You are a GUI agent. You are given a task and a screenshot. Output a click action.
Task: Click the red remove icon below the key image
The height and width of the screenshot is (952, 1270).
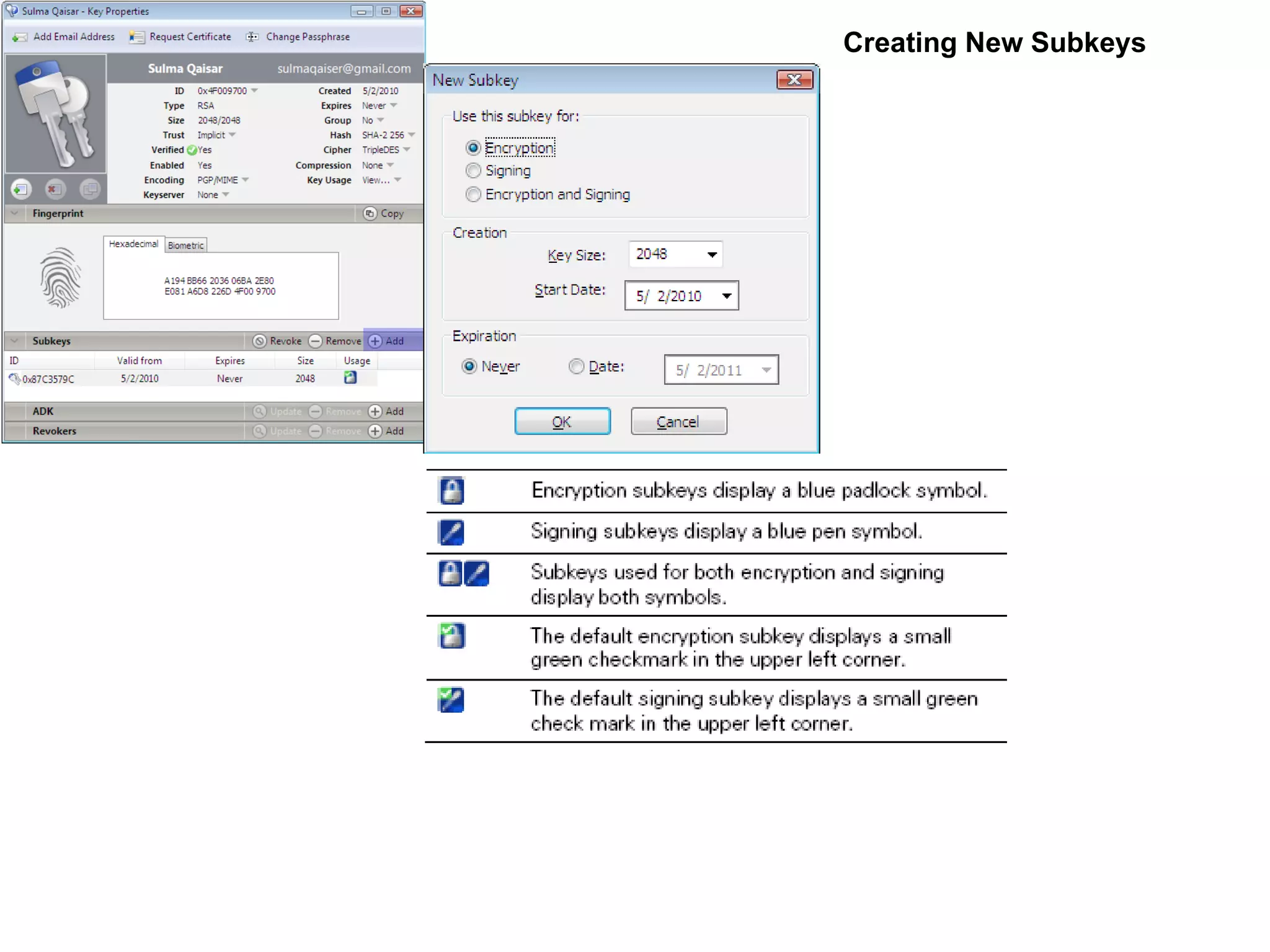55,189
